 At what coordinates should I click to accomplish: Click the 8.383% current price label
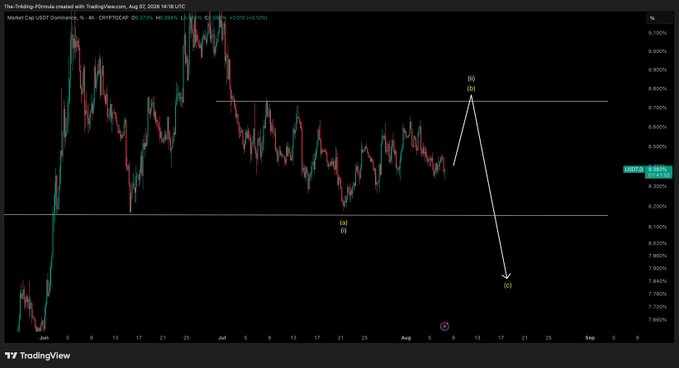(658, 169)
